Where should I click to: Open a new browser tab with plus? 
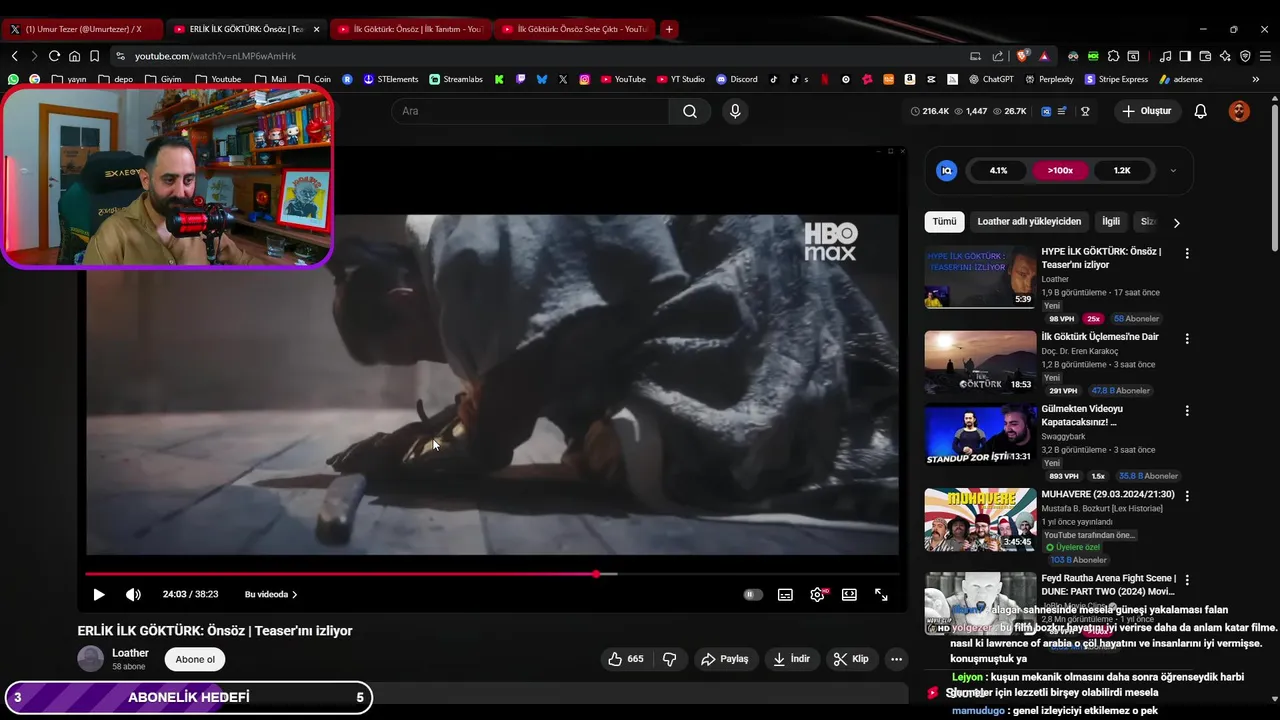coord(669,29)
